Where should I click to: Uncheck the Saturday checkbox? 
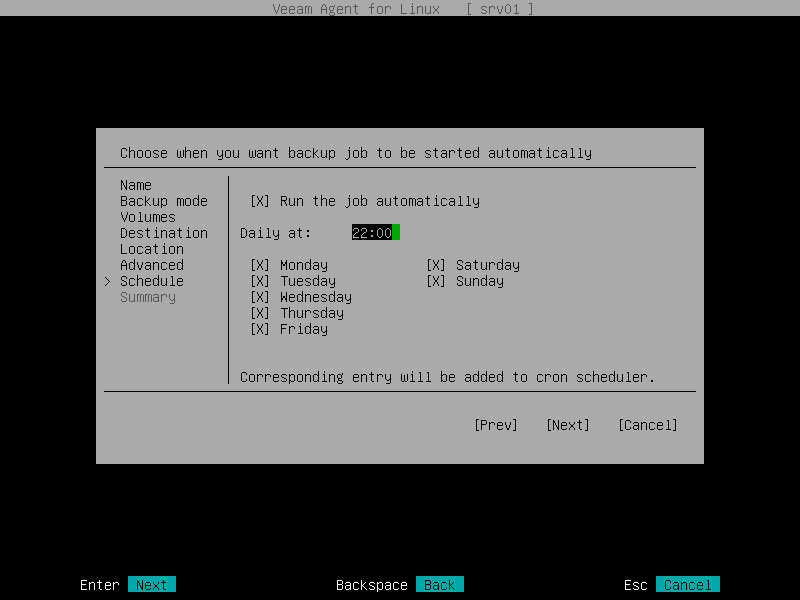[436, 265]
